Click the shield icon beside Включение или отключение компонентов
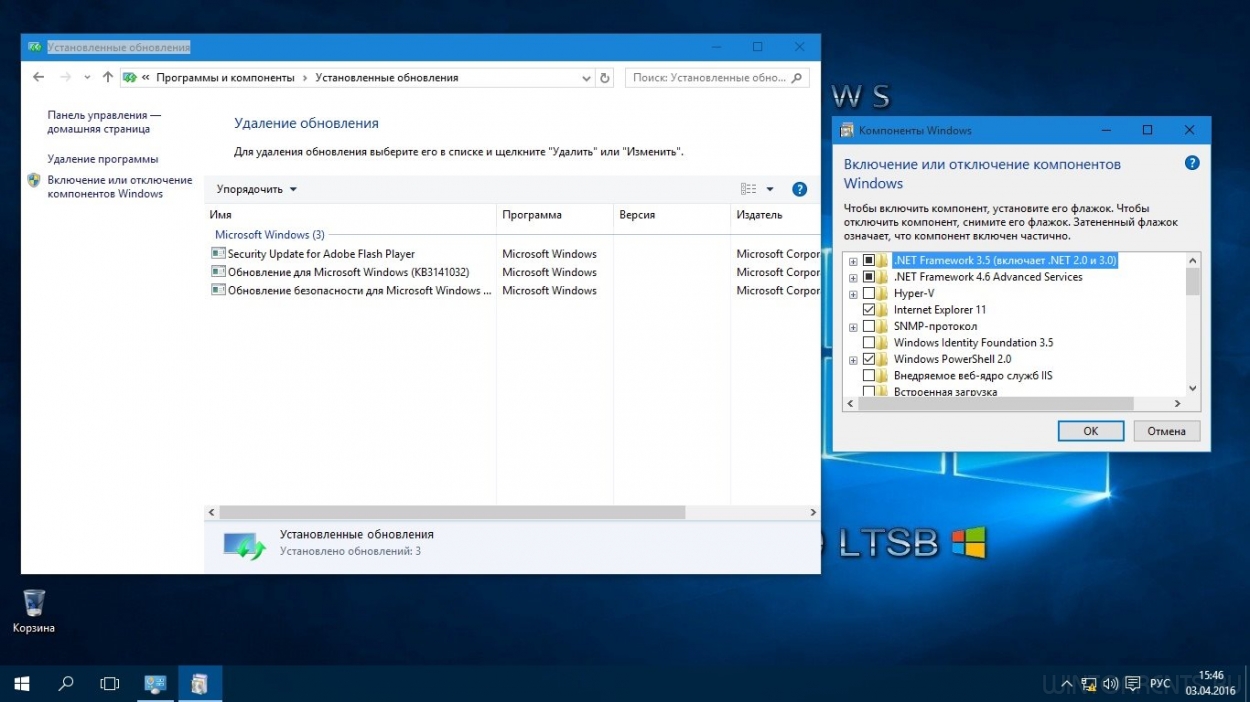Image resolution: width=1250 pixels, height=702 pixels. pyautogui.click(x=34, y=181)
